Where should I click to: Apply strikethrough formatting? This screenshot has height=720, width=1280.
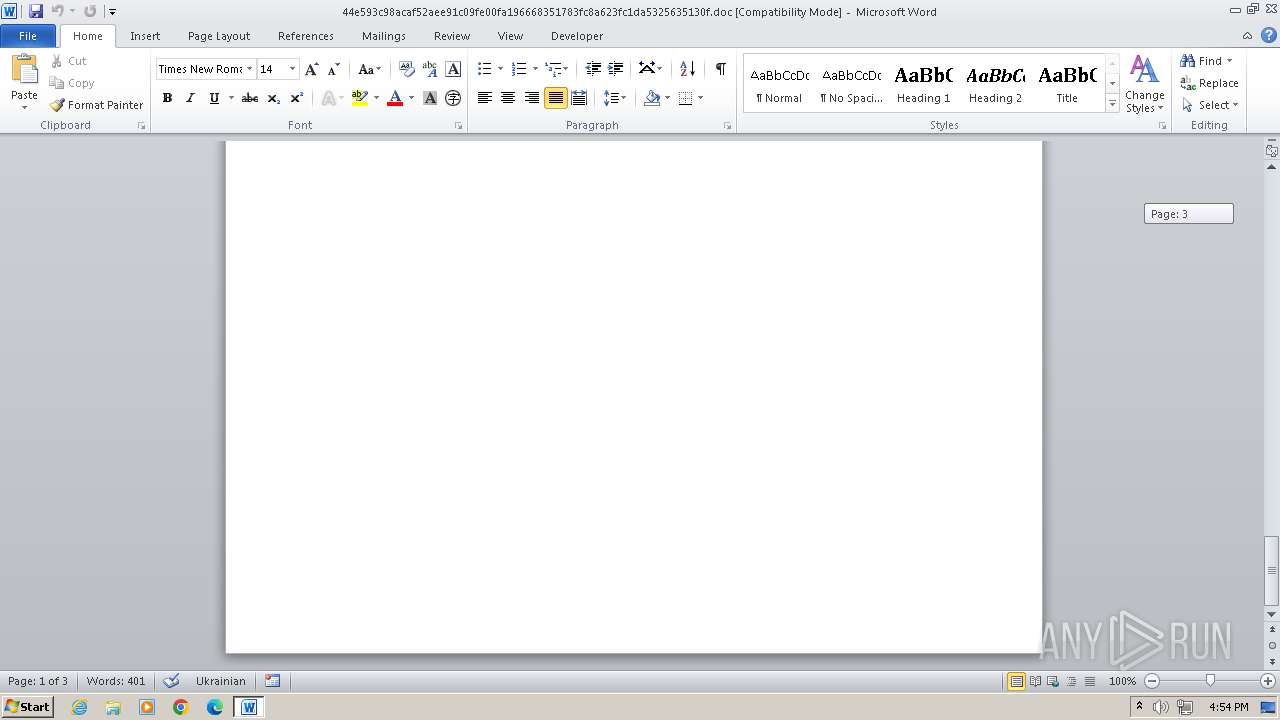coord(250,98)
